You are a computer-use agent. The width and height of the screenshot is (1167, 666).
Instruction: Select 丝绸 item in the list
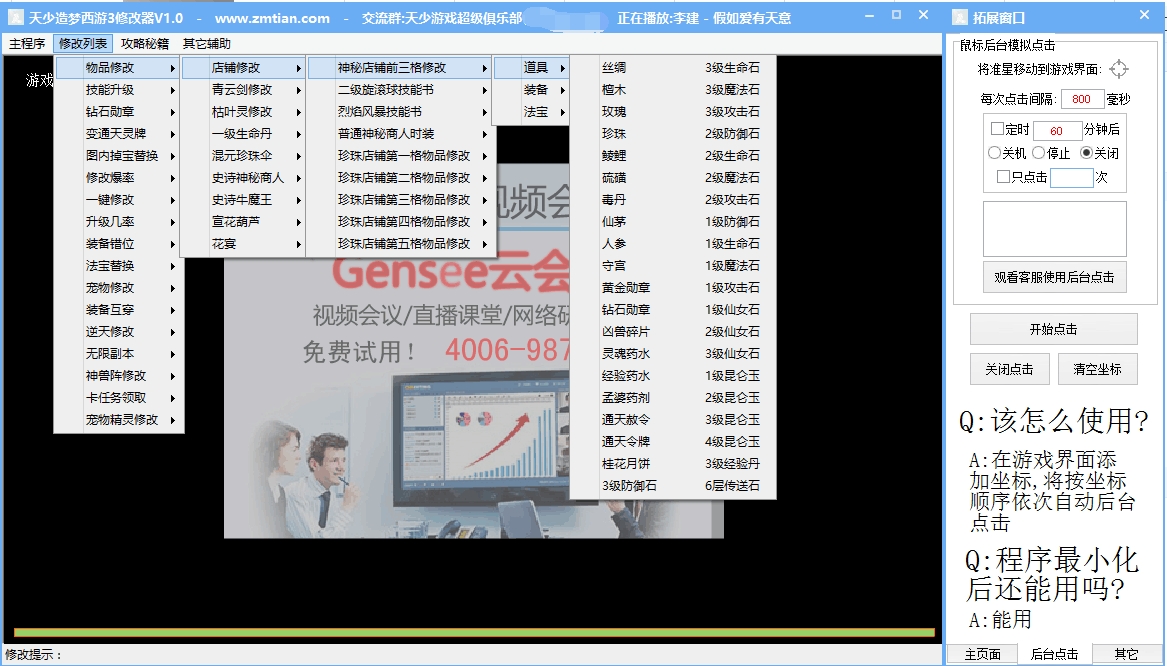coord(614,68)
